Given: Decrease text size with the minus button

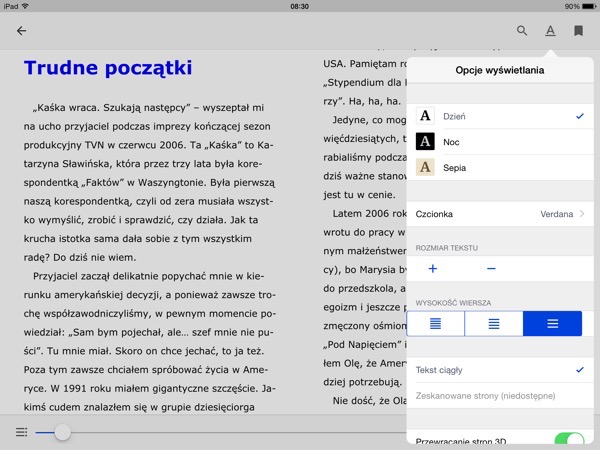Looking at the screenshot, I should pyautogui.click(x=491, y=269).
